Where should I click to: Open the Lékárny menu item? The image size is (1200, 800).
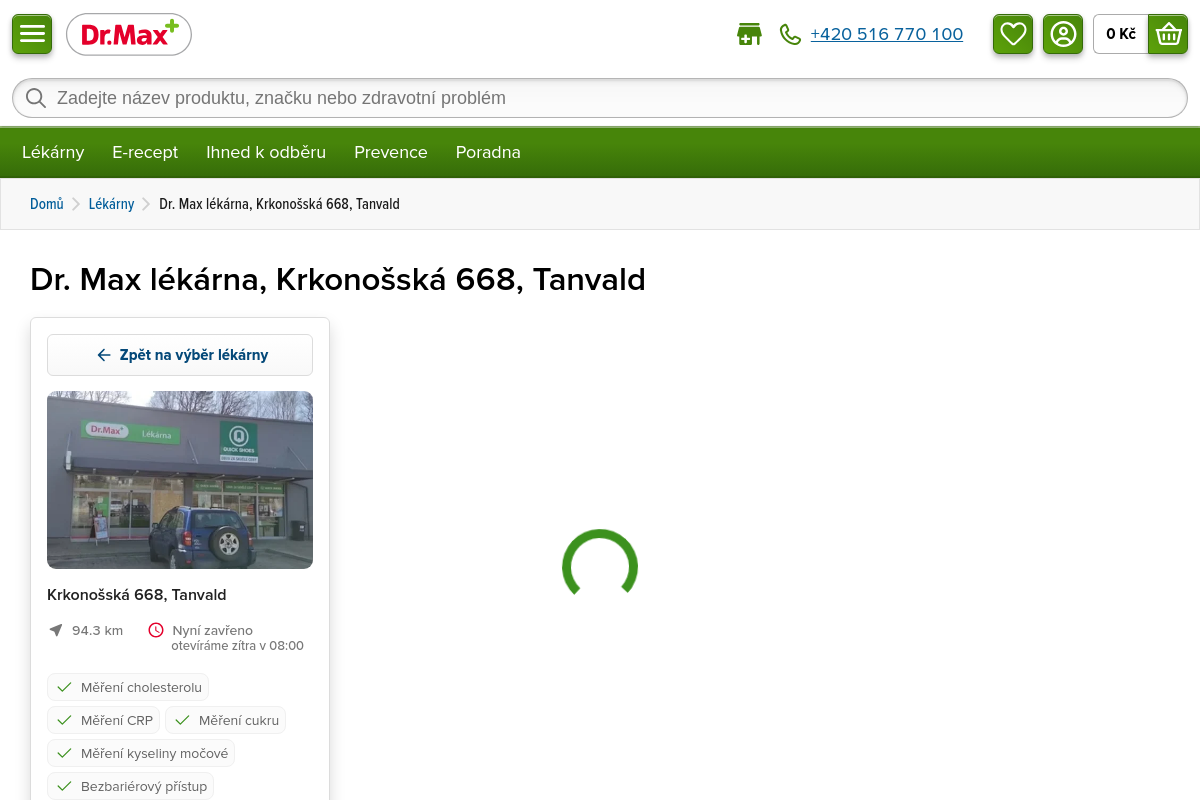[53, 152]
